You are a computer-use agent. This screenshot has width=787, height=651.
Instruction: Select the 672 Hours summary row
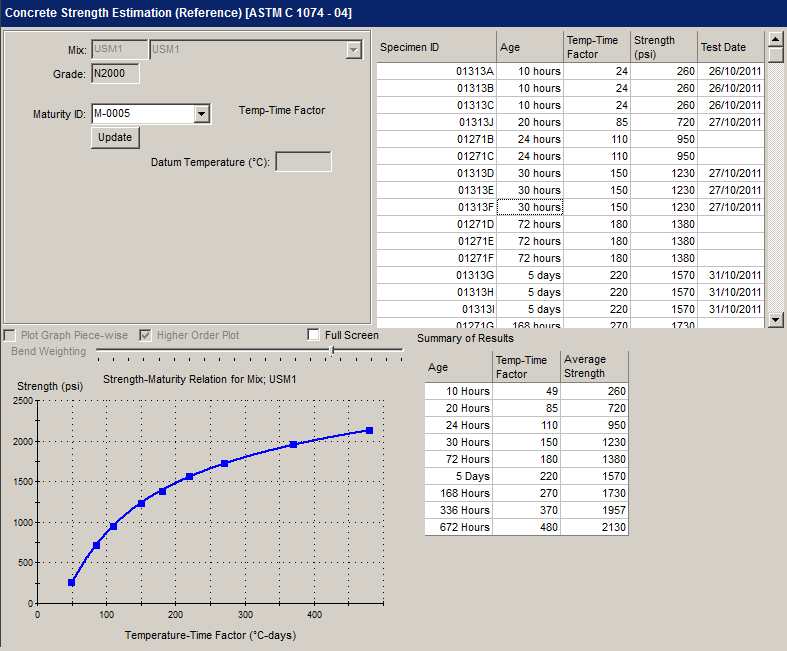(x=459, y=527)
